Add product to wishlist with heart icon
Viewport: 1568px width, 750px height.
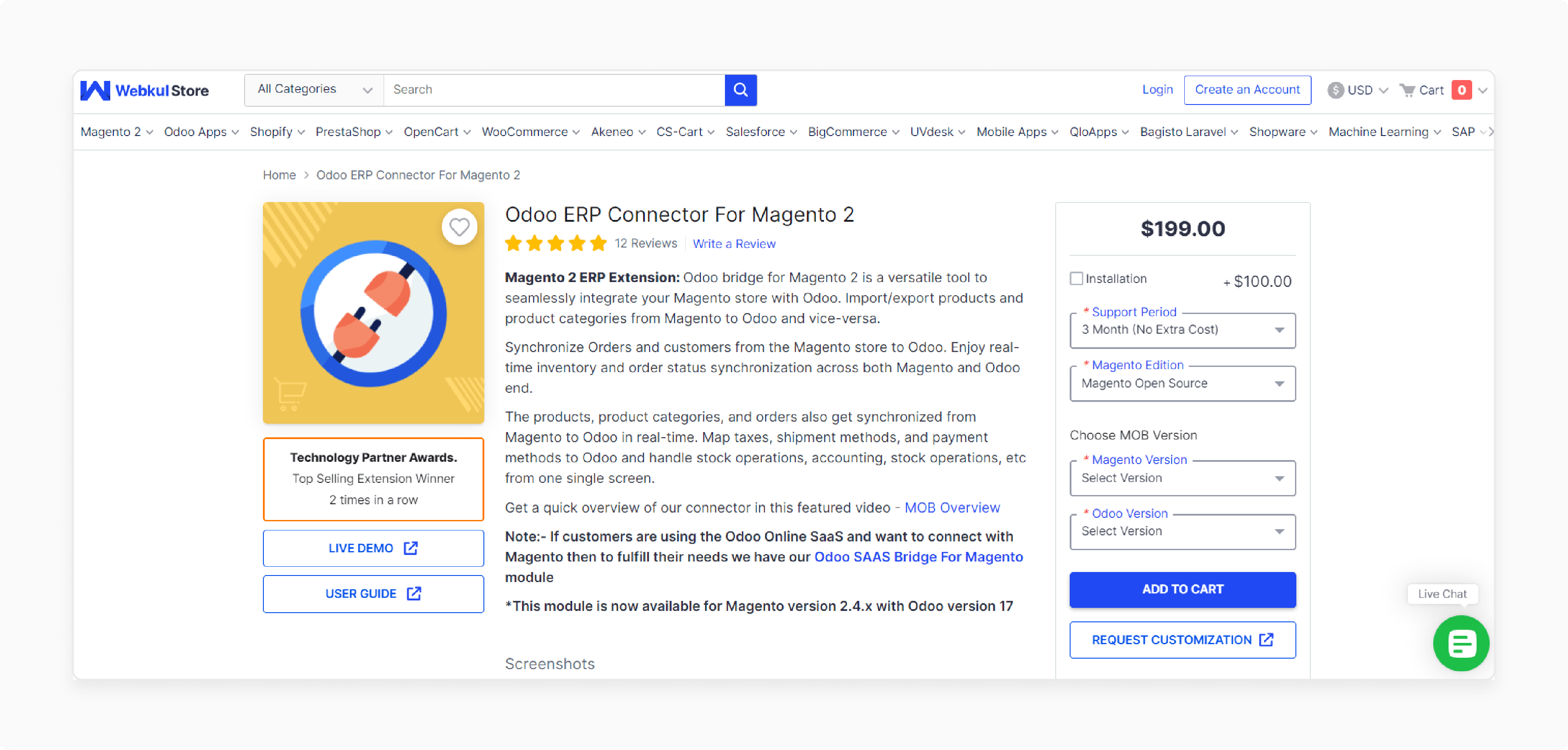click(459, 227)
